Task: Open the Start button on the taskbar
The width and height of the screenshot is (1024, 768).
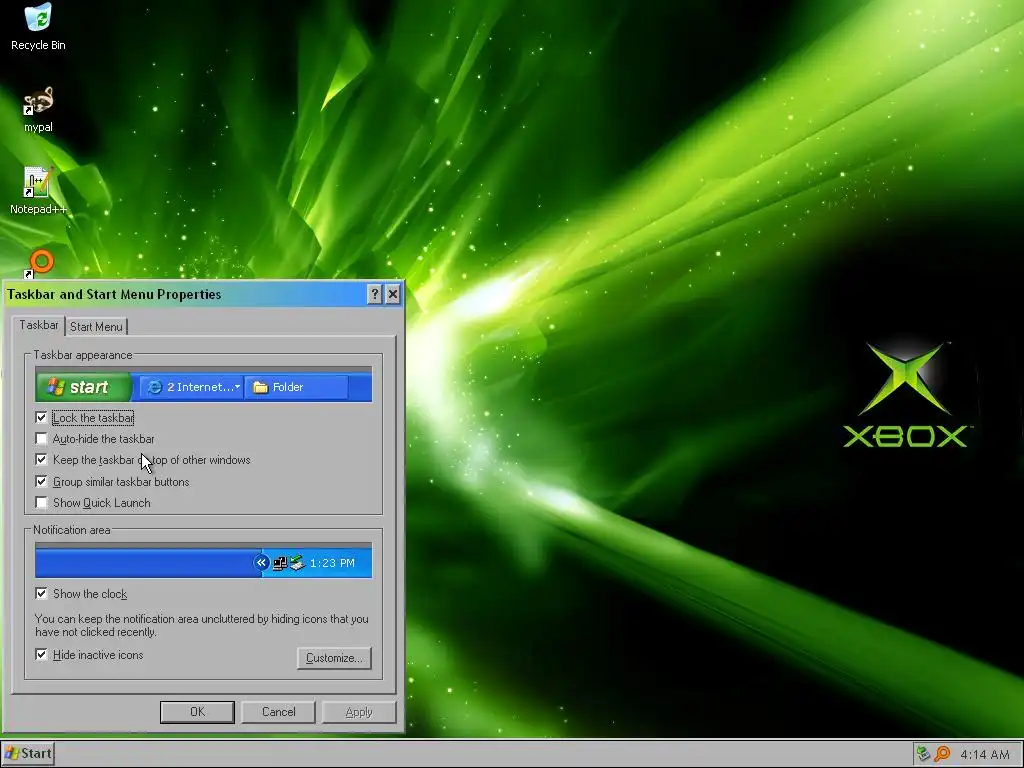Action: [x=27, y=754]
